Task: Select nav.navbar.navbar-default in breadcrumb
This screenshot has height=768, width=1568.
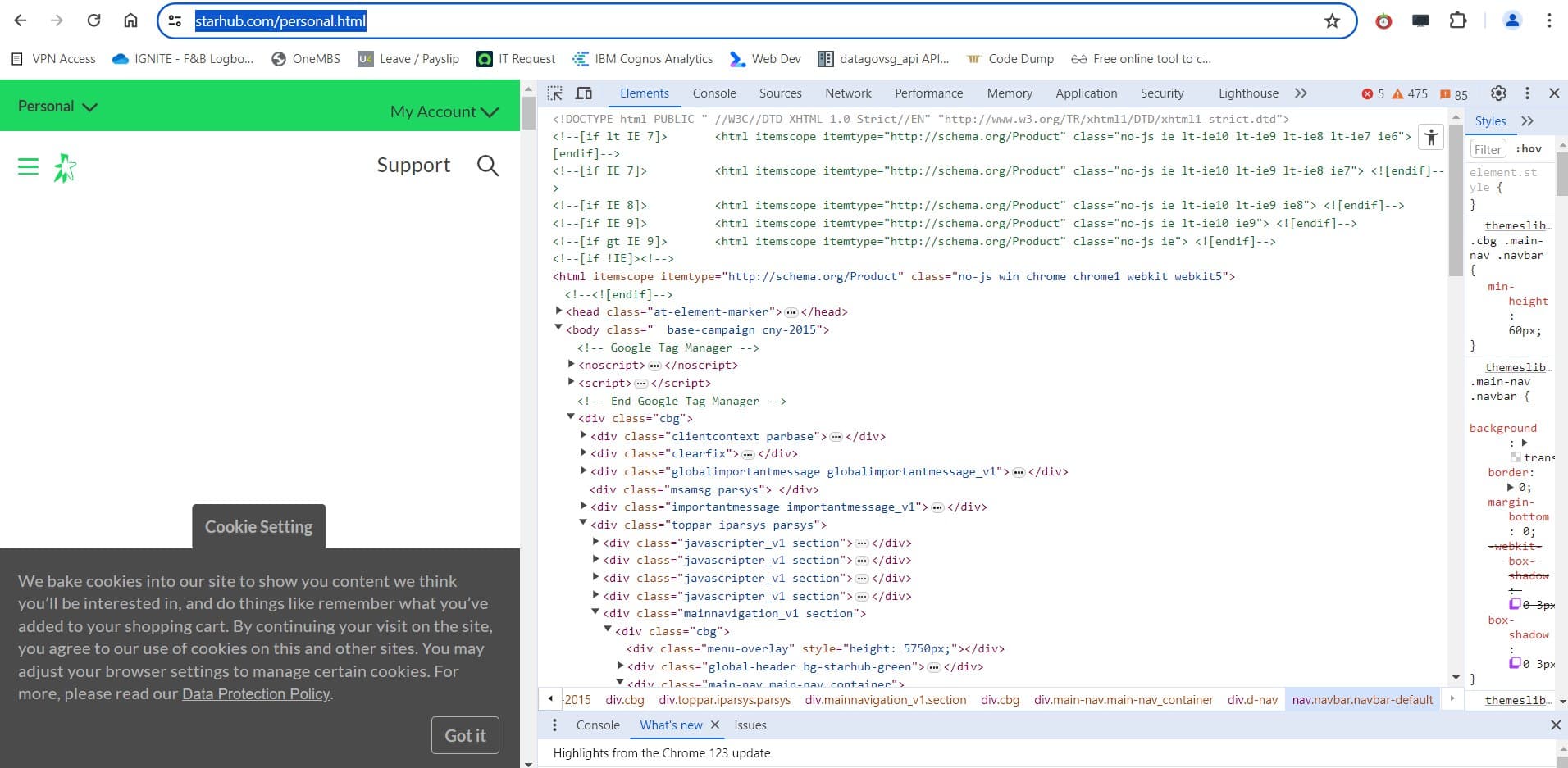Action: pos(1362,700)
